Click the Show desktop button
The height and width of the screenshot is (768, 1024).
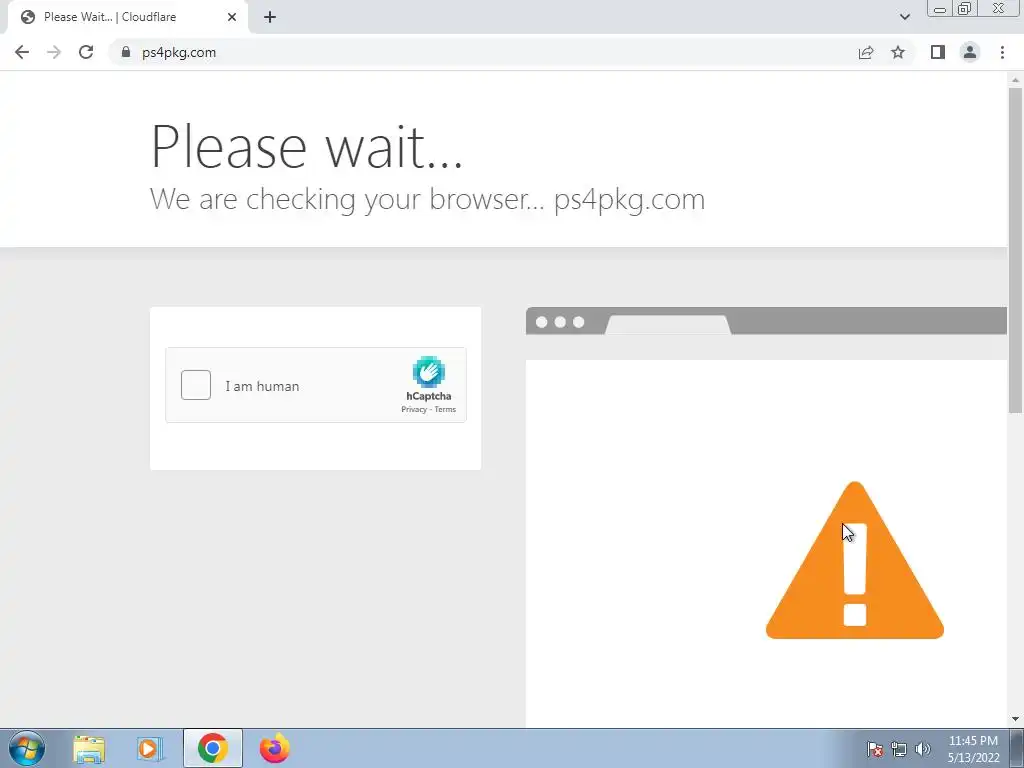[1017, 748]
